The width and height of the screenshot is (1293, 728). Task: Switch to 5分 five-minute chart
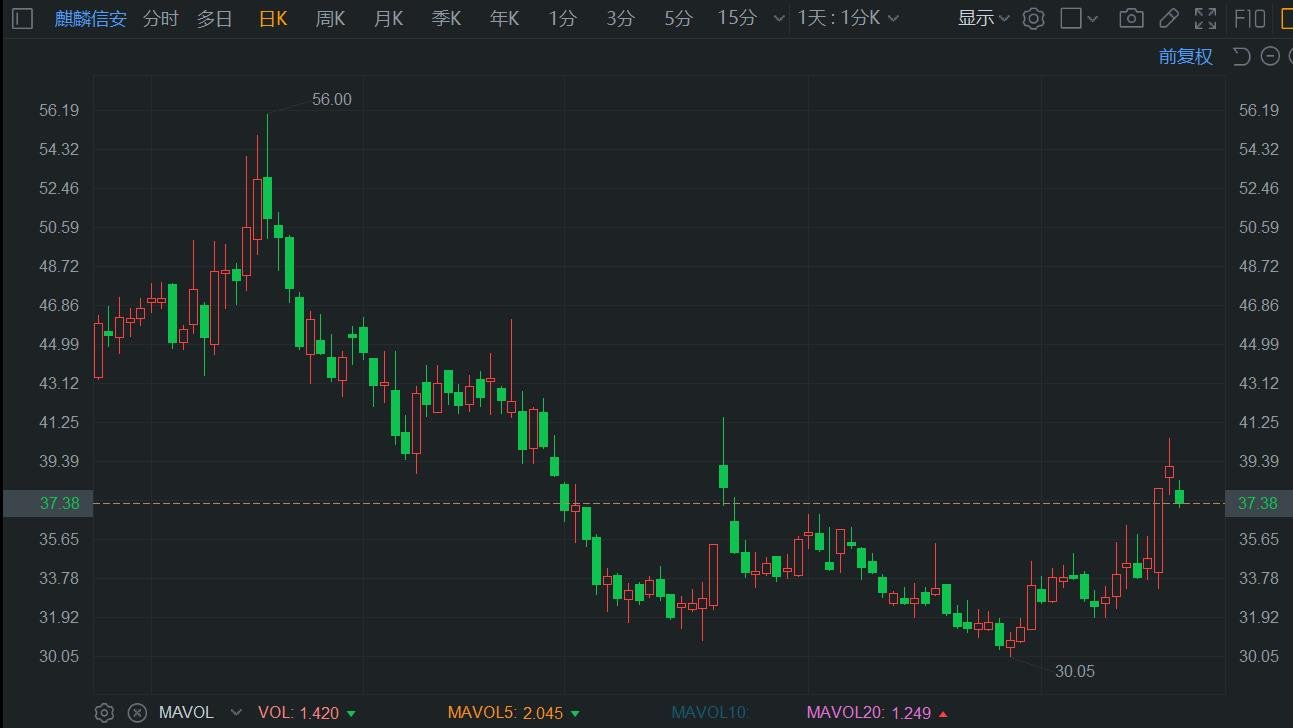[x=678, y=18]
